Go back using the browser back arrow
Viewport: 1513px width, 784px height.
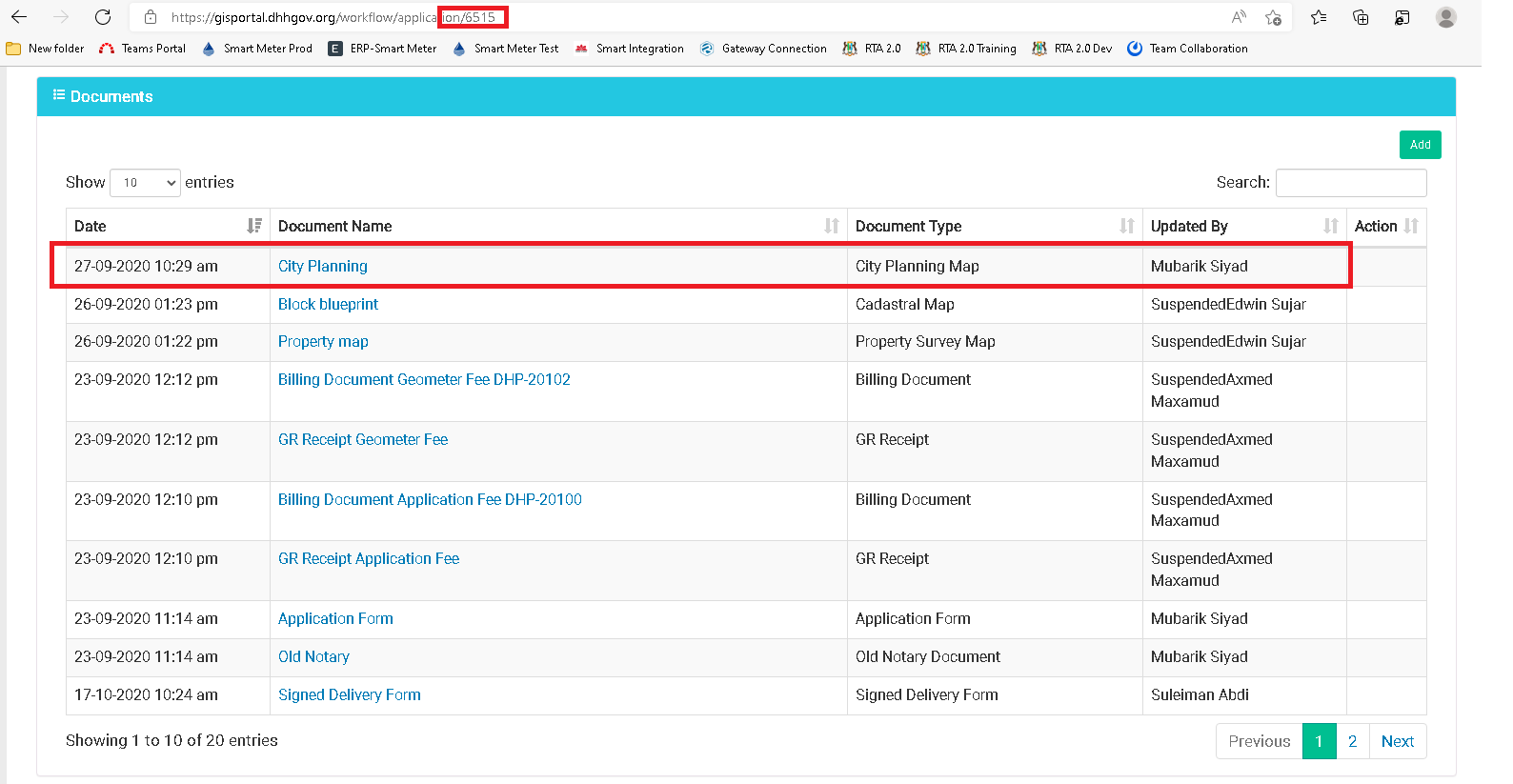tap(19, 17)
